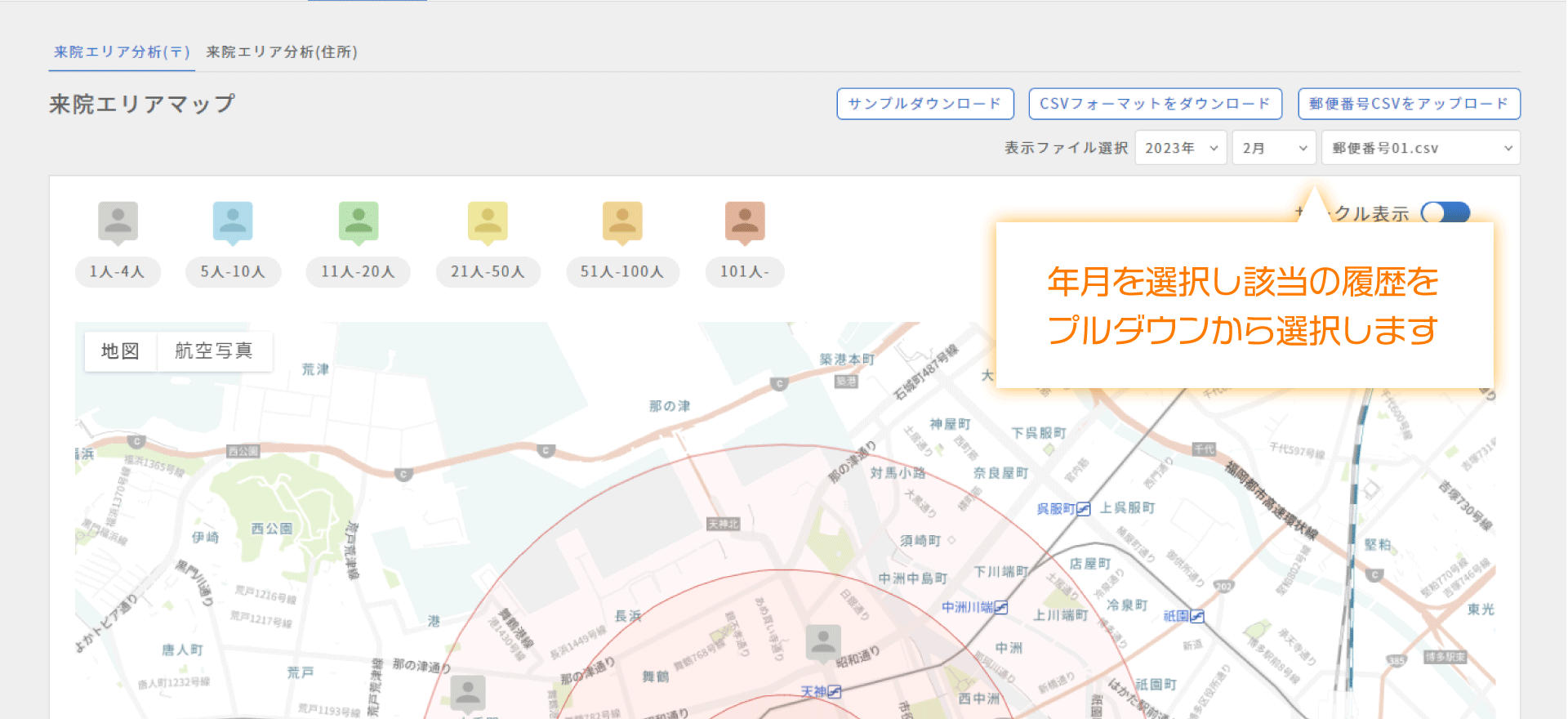Viewport: 1568px width, 719px height.
Task: Toggle the サークル表示 circle display switch
Action: (1445, 213)
